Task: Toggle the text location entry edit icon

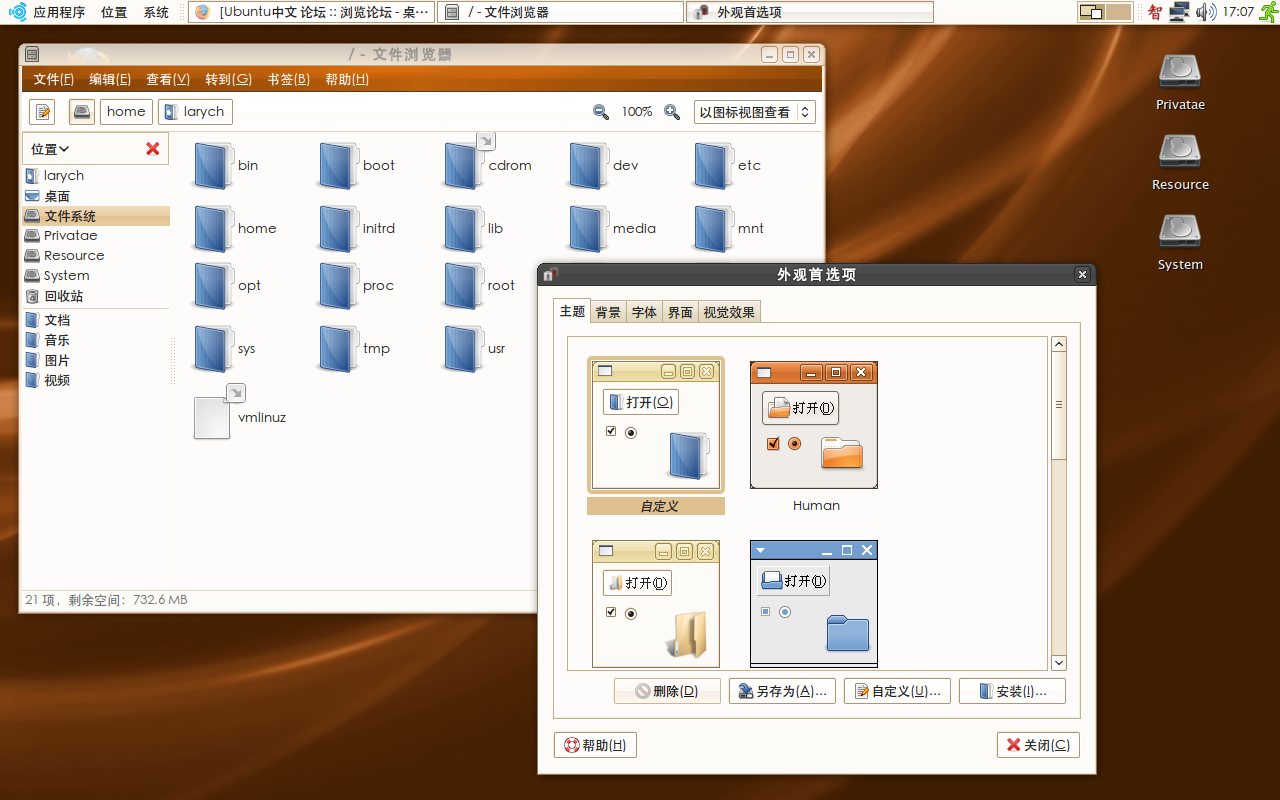Action: (42, 112)
